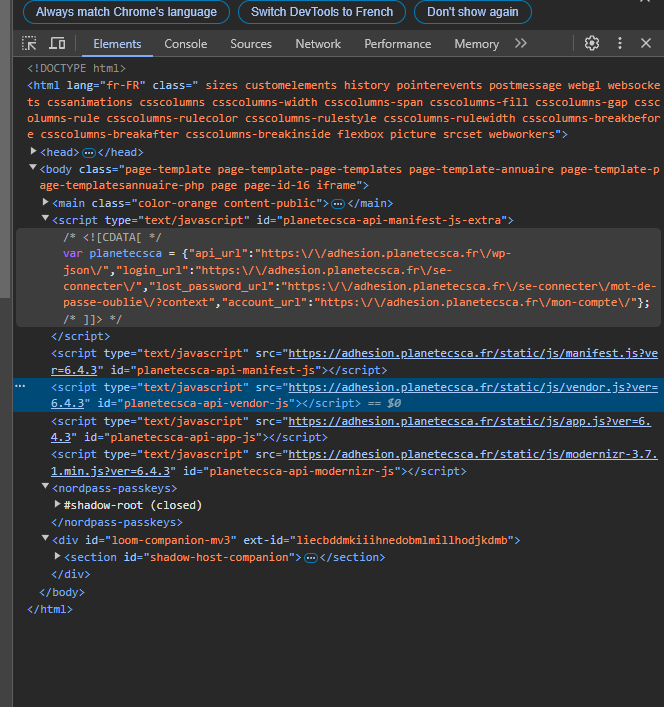Image resolution: width=664 pixels, height=707 pixels.
Task: Select the /* <![CDATA[ */ comment line
Action: tap(112, 237)
